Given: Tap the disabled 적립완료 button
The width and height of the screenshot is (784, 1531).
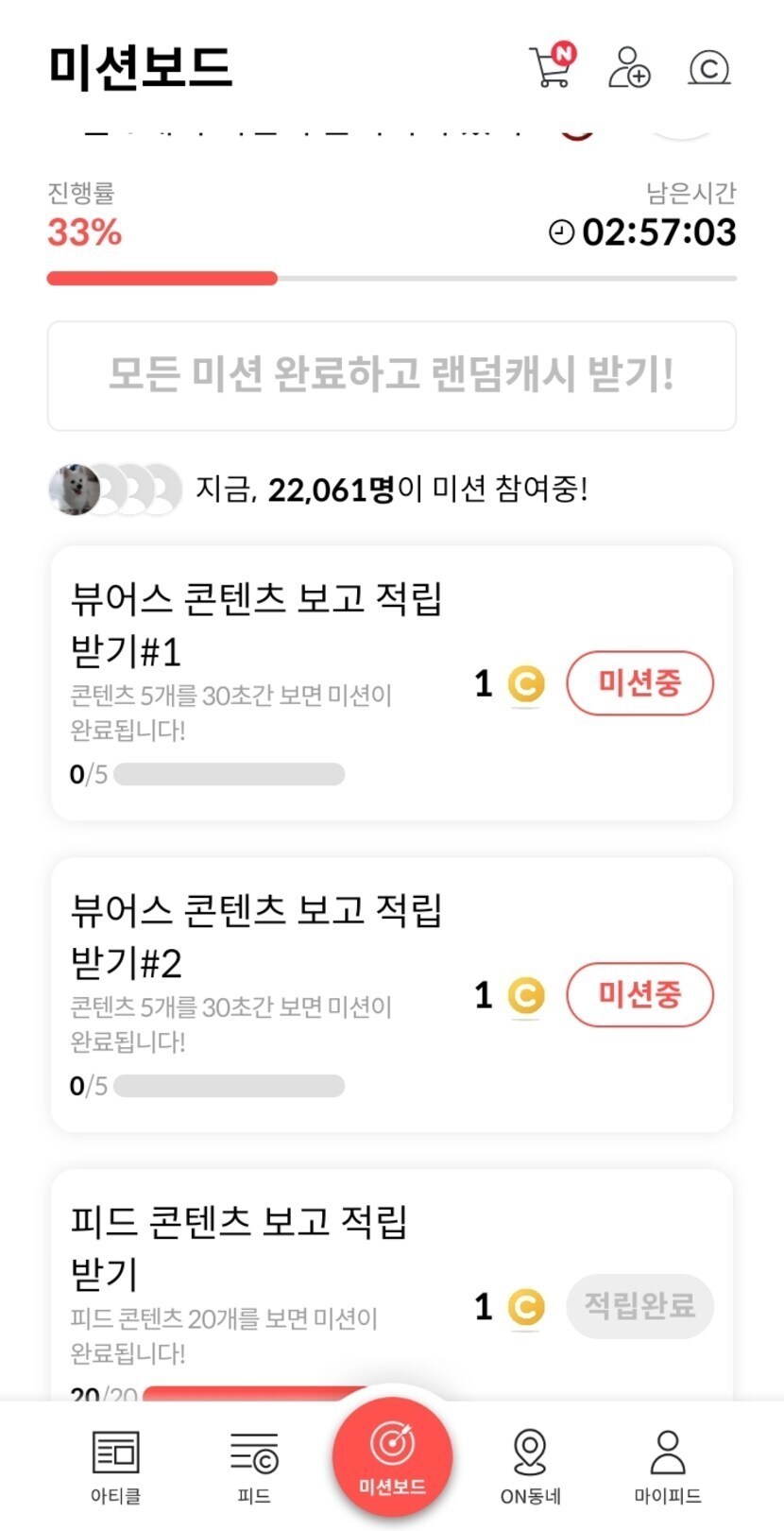Looking at the screenshot, I should (x=639, y=1306).
